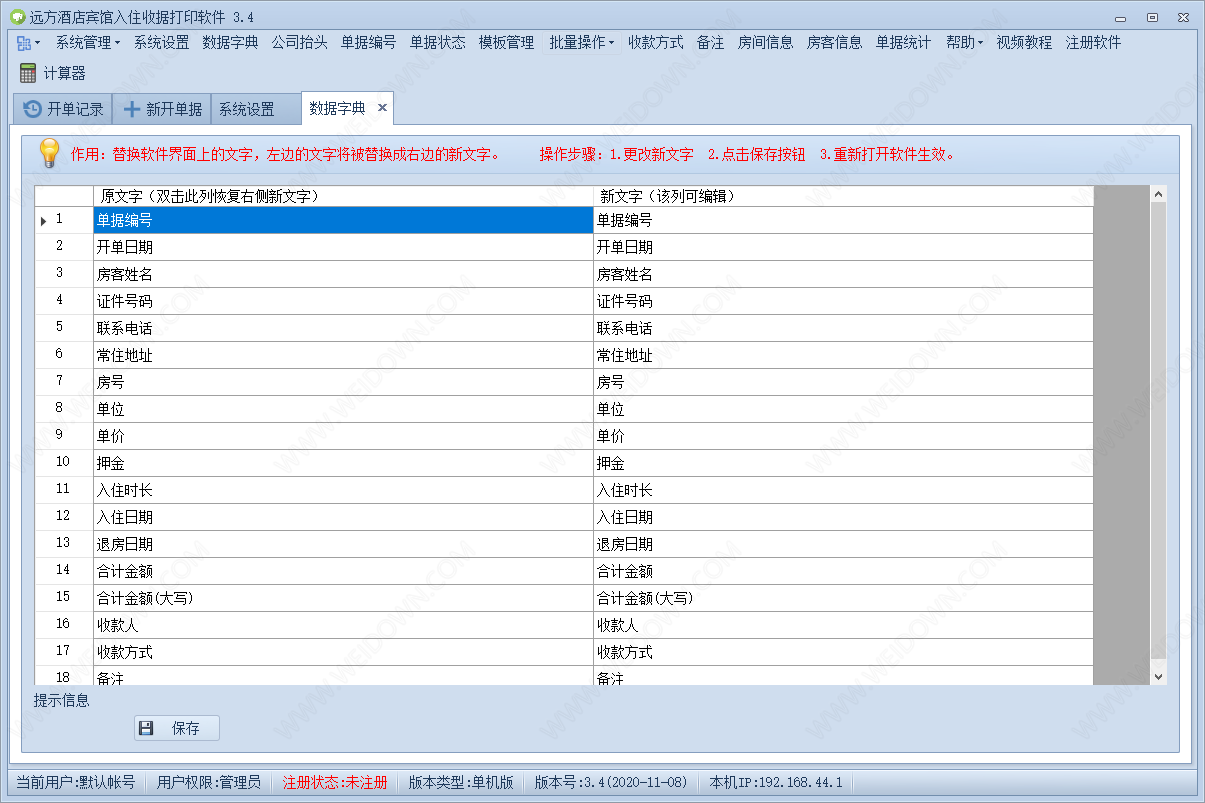The width and height of the screenshot is (1205, 803).
Task: Open 备注 in the menu bar
Action: (x=710, y=43)
